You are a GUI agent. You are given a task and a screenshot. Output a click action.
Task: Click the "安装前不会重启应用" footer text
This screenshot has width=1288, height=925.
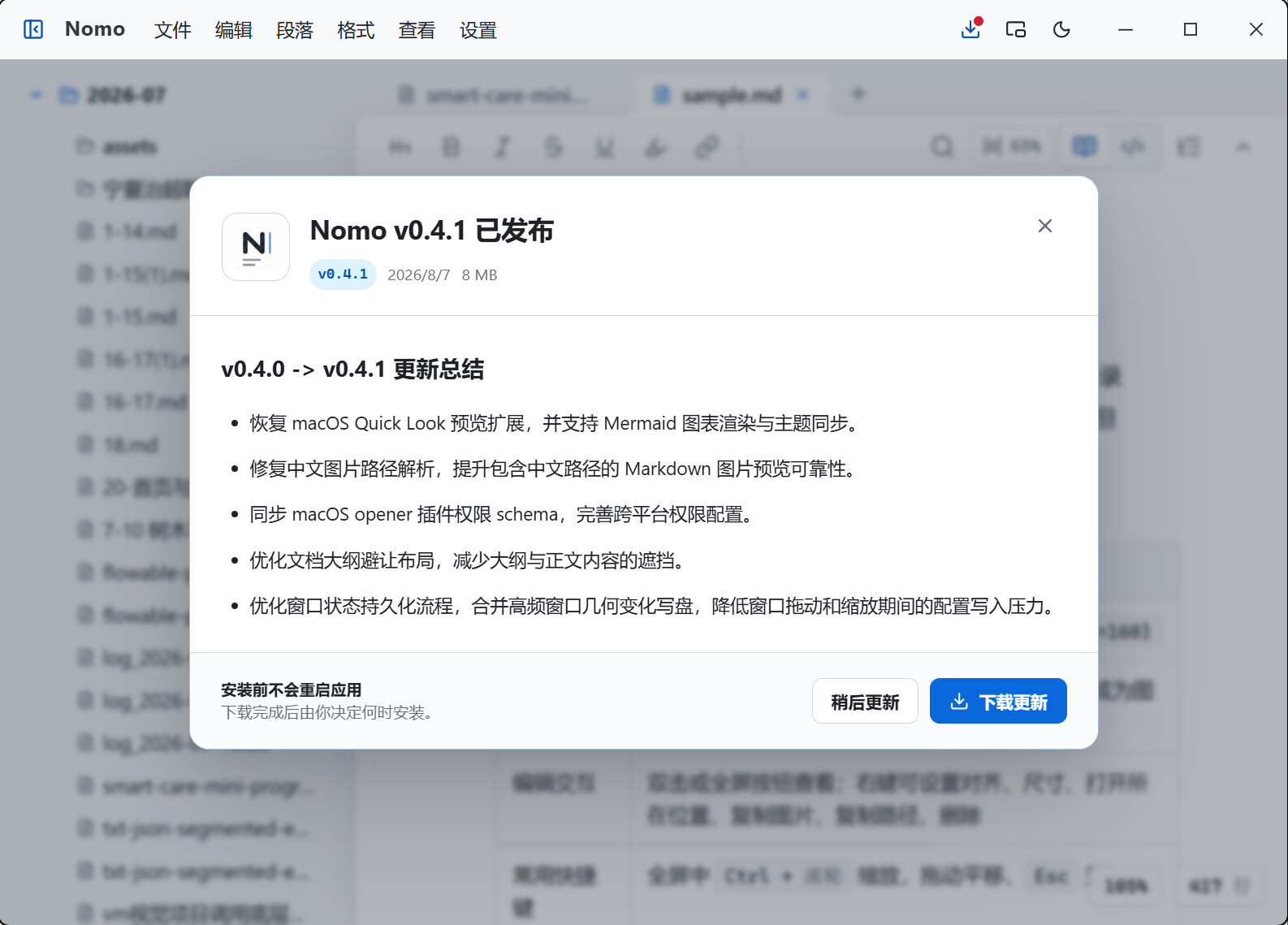[292, 690]
